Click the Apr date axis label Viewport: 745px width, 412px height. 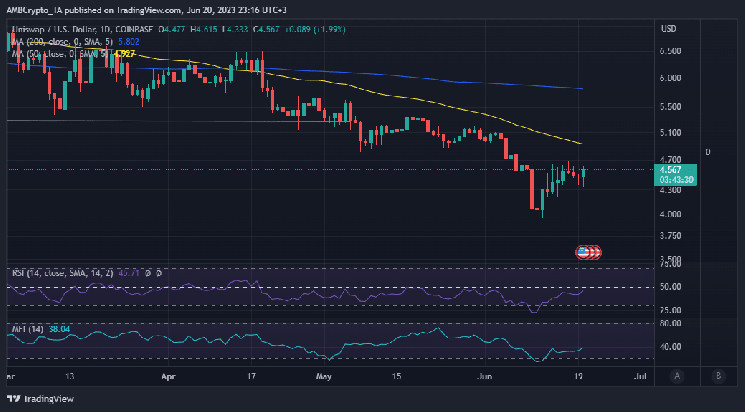168,377
